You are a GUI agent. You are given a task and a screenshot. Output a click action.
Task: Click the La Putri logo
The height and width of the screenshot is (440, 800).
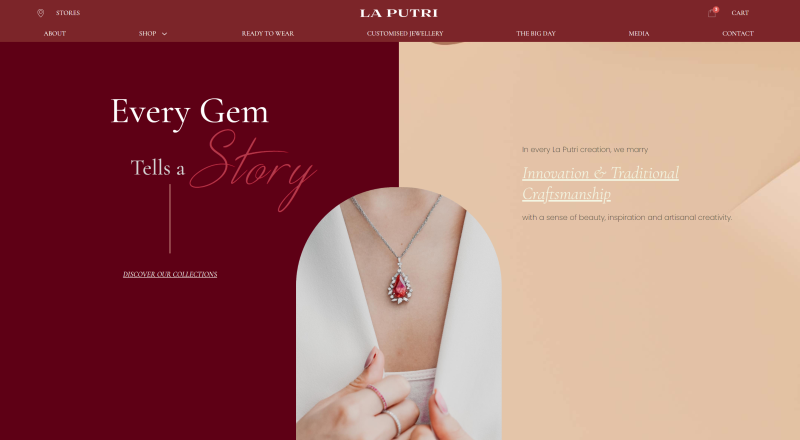tap(399, 13)
